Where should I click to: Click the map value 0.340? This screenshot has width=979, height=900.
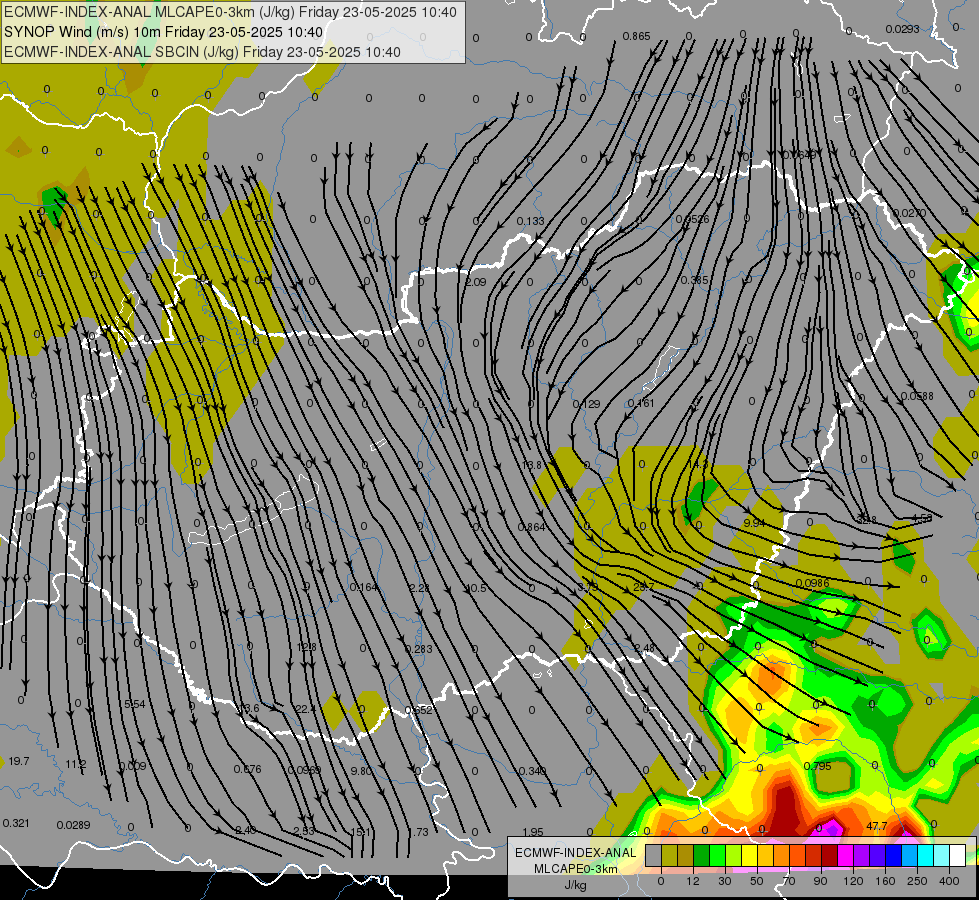pyautogui.click(x=533, y=771)
